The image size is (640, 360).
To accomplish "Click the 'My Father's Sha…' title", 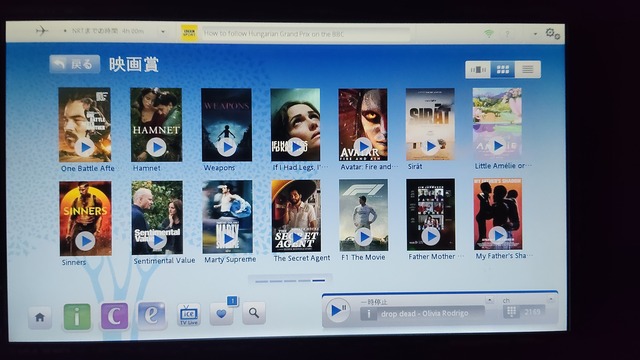I will pos(504,256).
